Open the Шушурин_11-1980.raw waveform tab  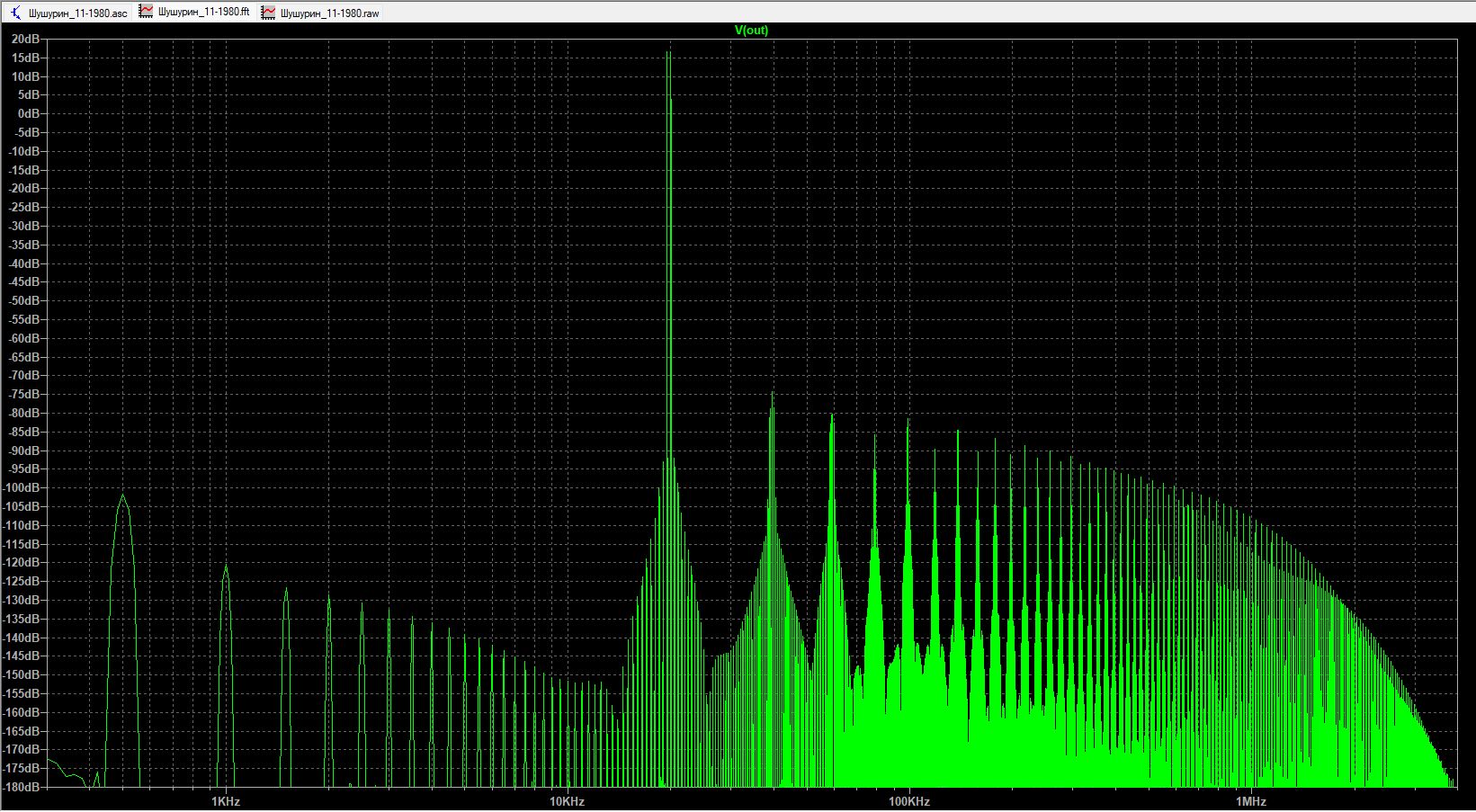[320, 13]
